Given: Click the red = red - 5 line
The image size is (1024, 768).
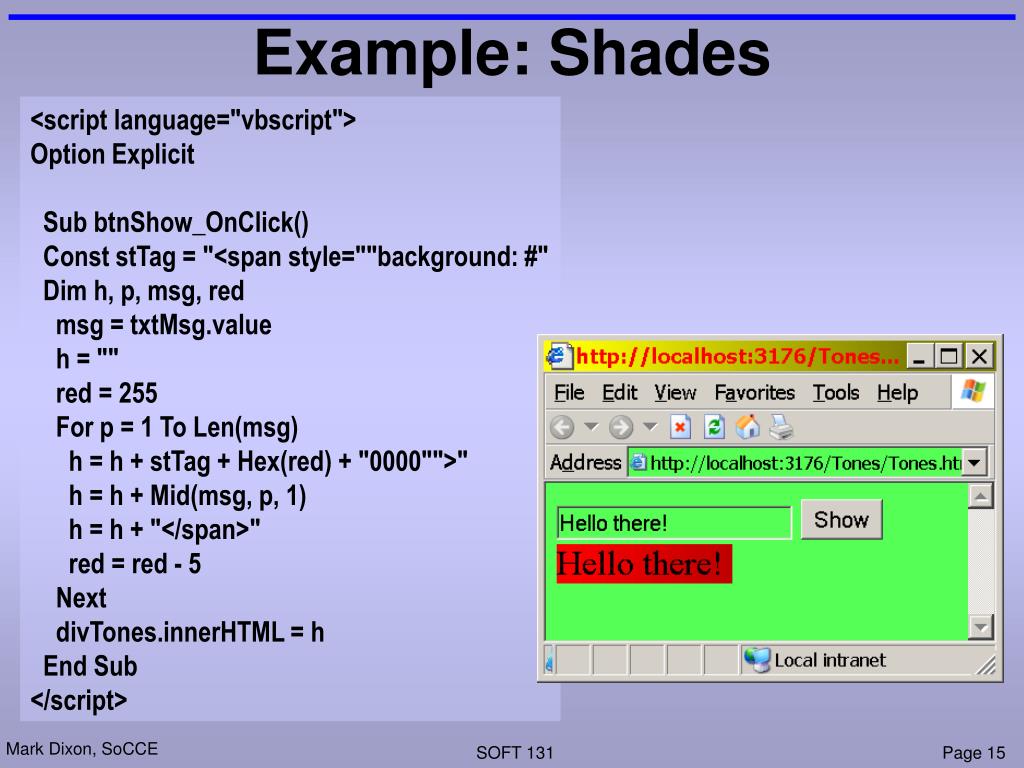Looking at the screenshot, I should pos(135,564).
